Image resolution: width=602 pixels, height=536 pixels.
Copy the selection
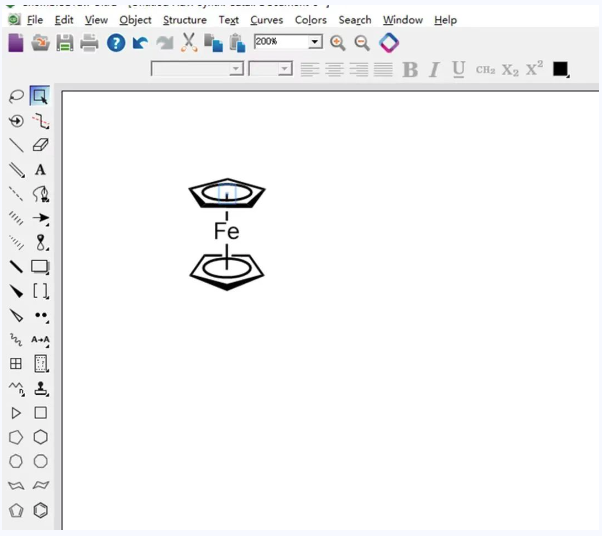point(213,43)
